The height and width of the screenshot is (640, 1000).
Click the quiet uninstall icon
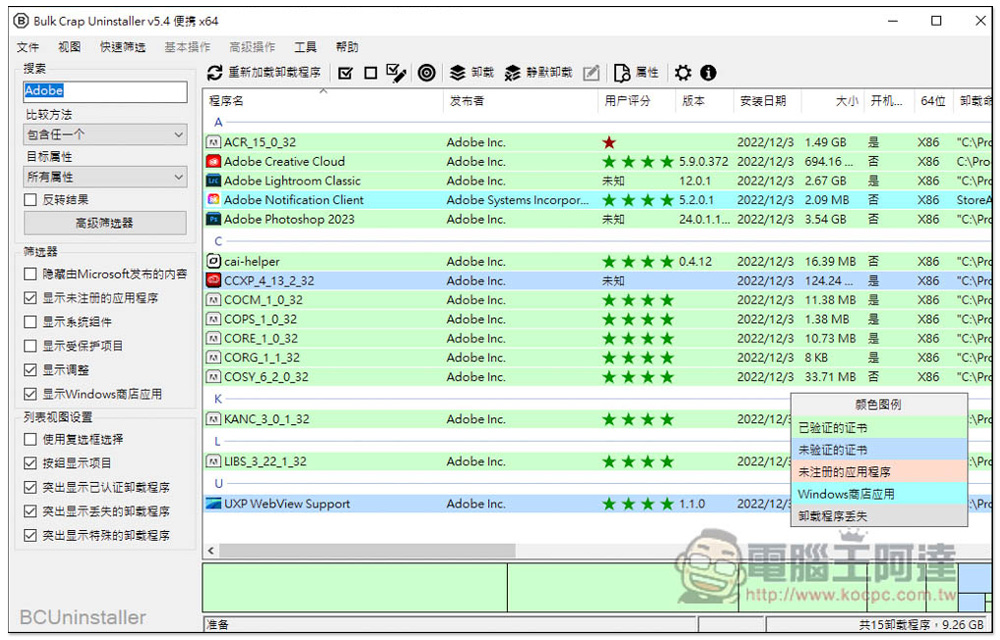pos(513,73)
